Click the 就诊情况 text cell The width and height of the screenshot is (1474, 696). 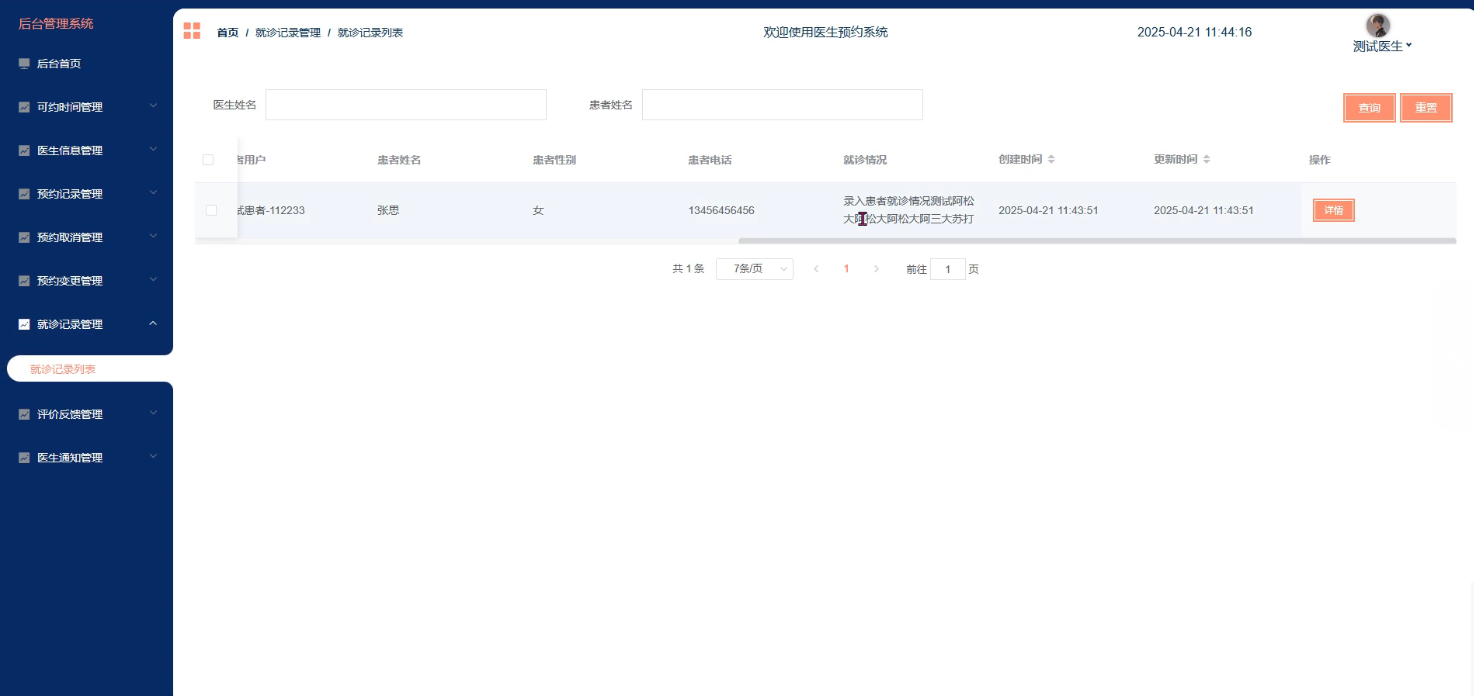(x=909, y=210)
